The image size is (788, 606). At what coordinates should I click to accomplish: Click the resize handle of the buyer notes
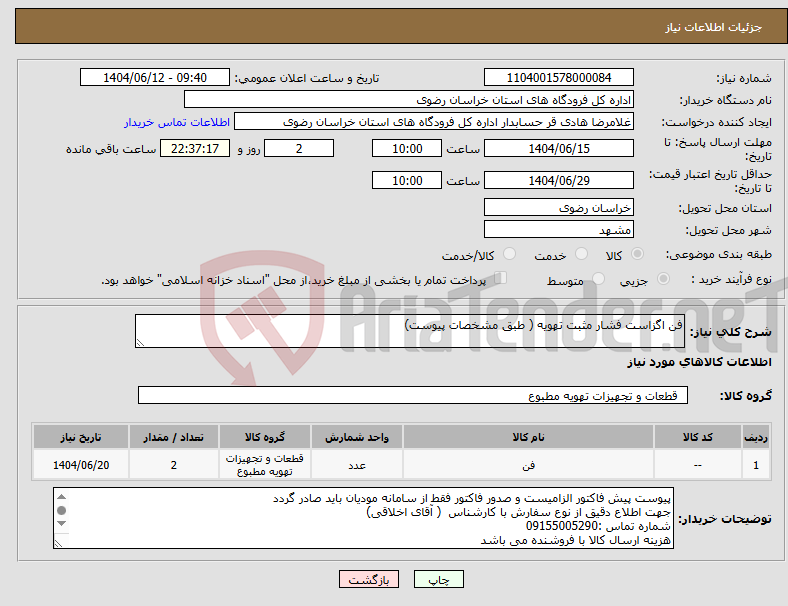(x=58, y=544)
